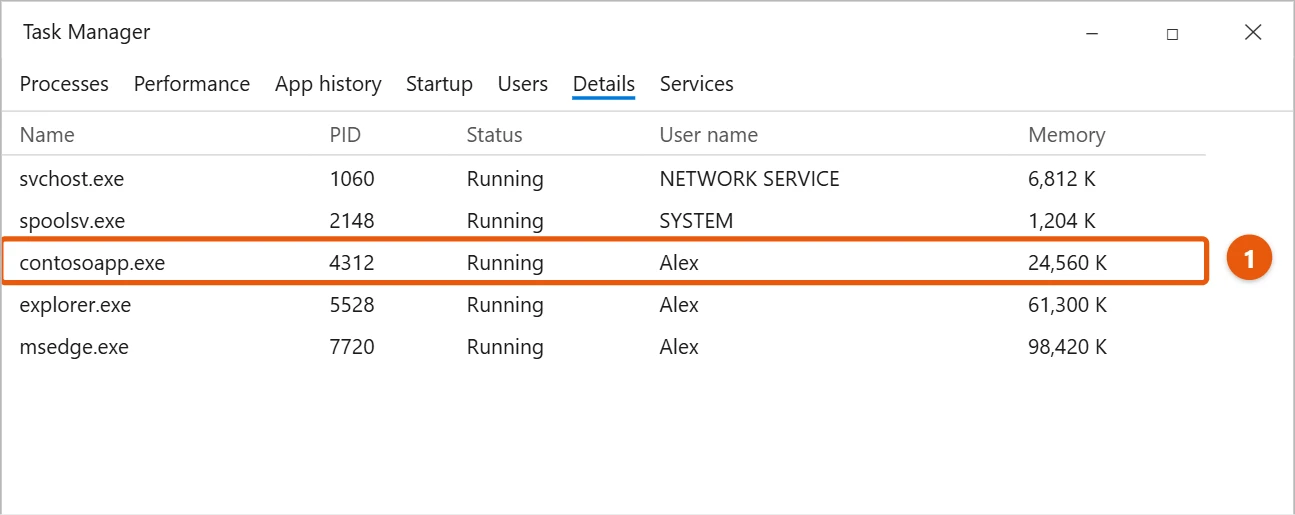The width and height of the screenshot is (1295, 515).
Task: Click memory value 6,812 K
Action: [1062, 180]
